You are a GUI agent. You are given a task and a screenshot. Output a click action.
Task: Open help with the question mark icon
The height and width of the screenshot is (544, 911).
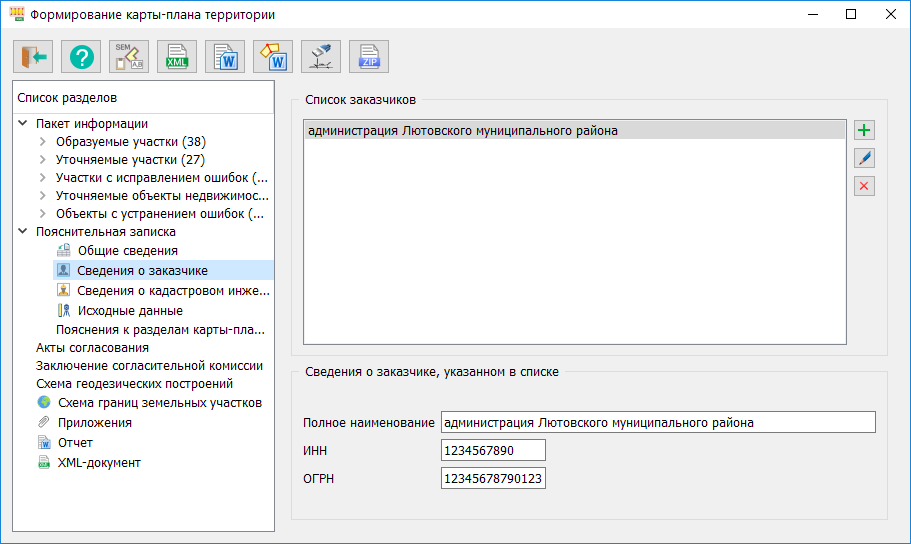click(x=81, y=57)
